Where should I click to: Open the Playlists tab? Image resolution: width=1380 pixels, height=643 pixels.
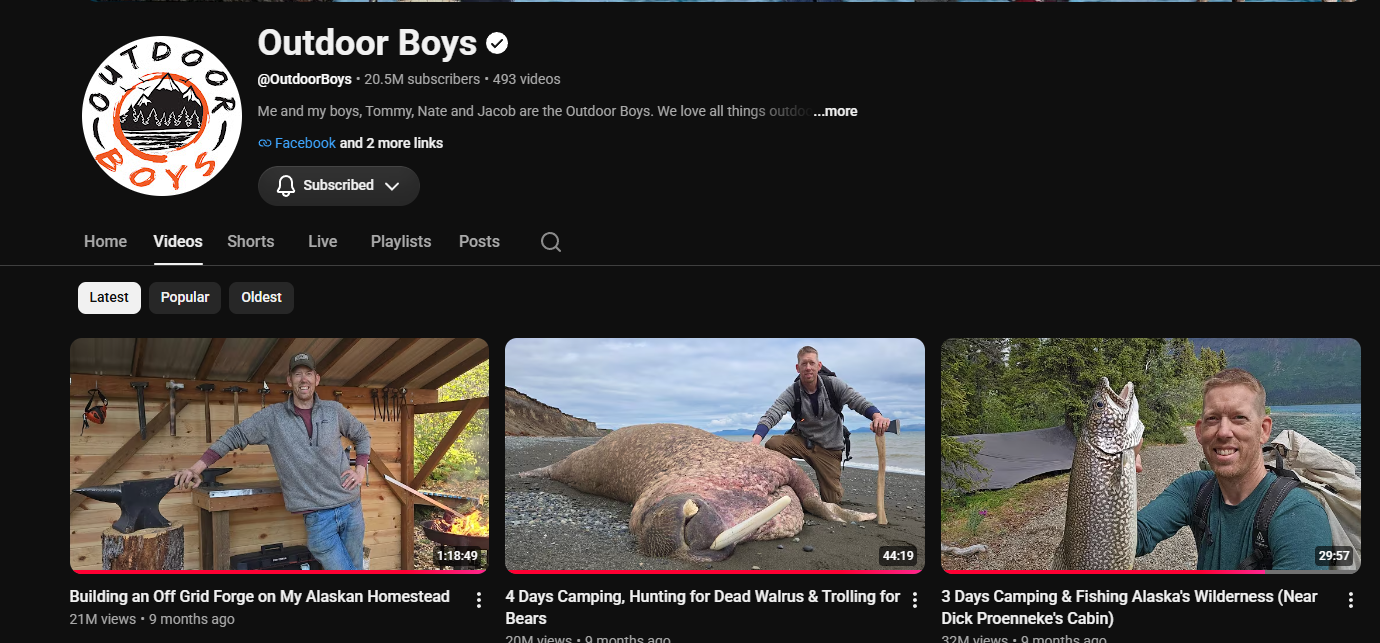coord(401,241)
